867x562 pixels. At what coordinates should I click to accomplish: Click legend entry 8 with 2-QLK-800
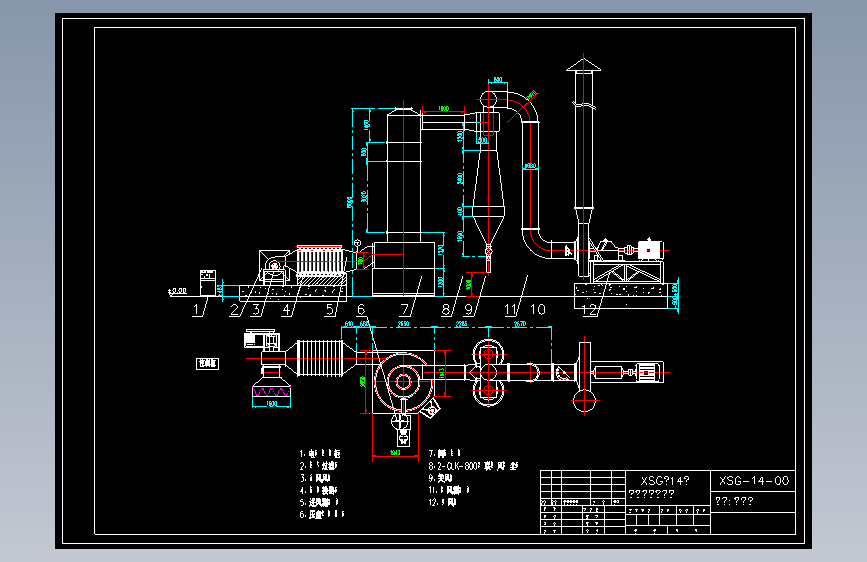click(x=473, y=466)
